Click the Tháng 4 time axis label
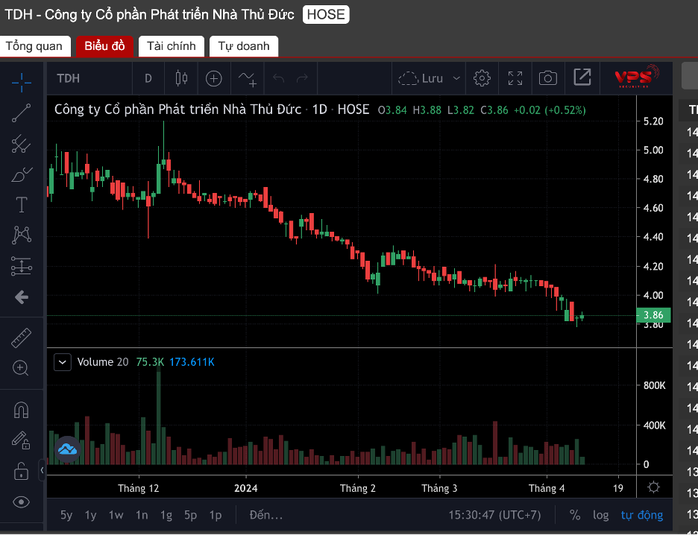 click(547, 488)
